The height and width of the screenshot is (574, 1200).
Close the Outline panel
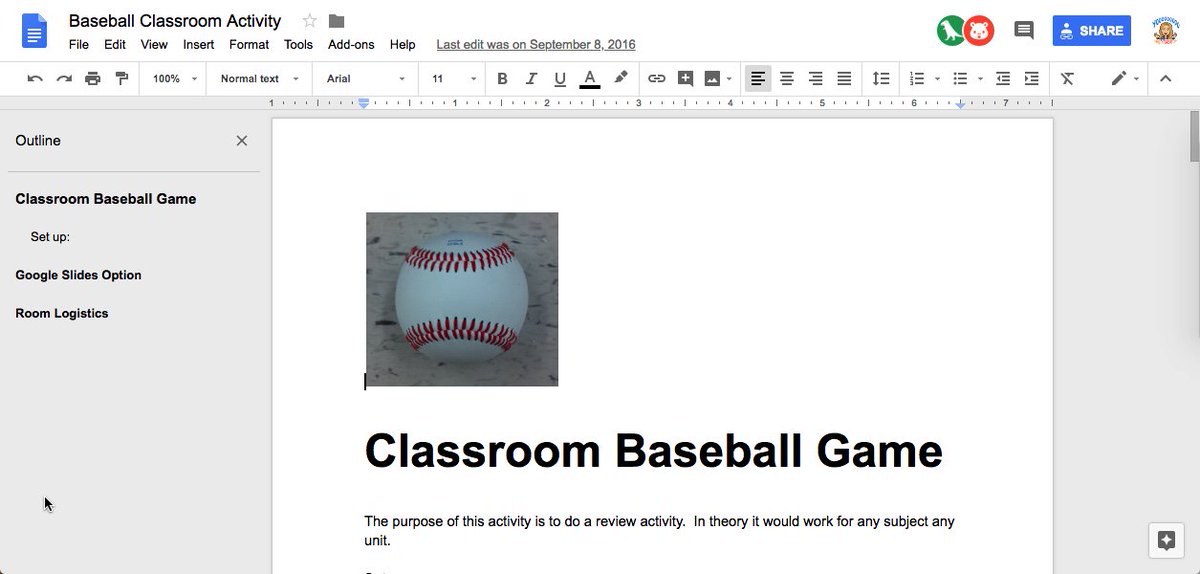pos(241,141)
